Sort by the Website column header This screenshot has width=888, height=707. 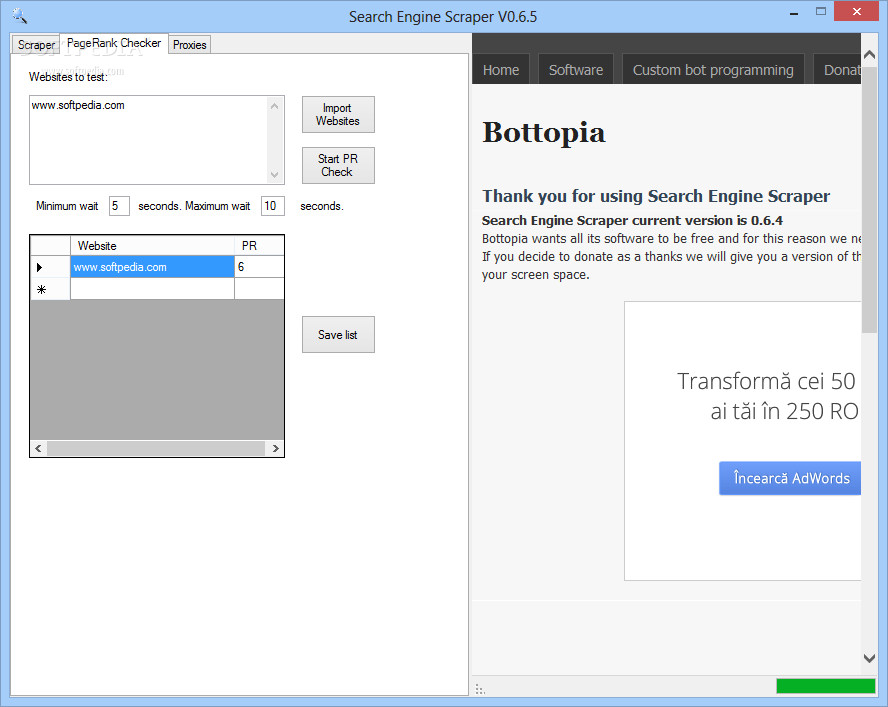152,246
